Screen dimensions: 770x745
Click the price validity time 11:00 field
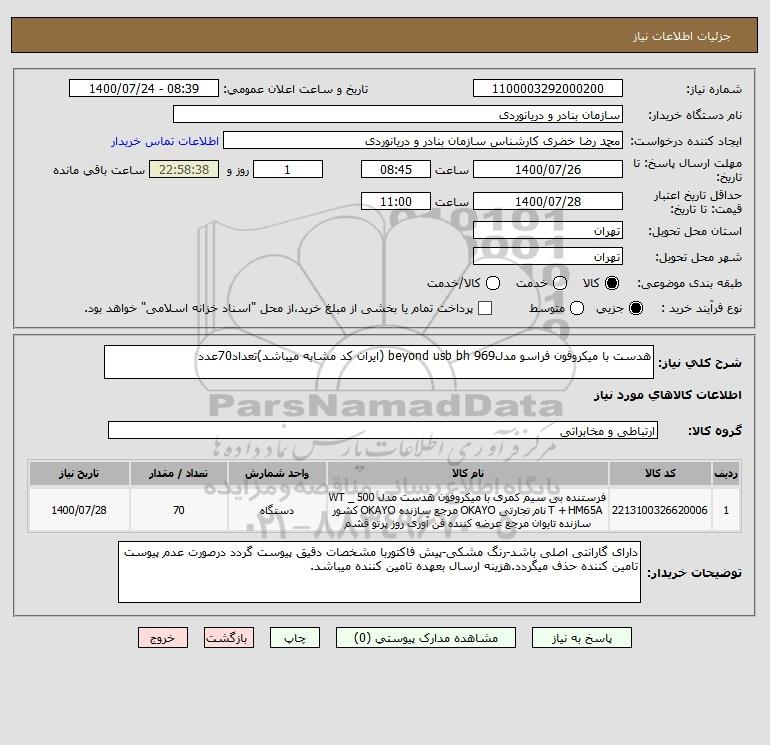coord(396,201)
